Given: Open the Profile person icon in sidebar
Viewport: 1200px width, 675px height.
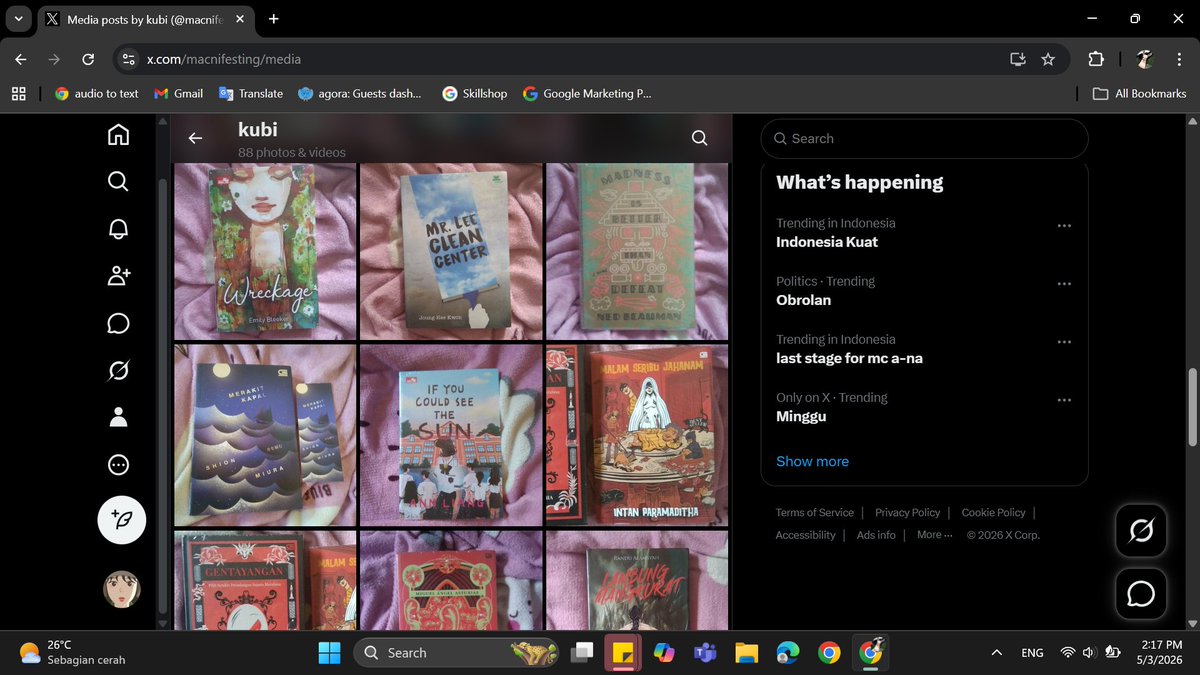Looking at the screenshot, I should [118, 418].
